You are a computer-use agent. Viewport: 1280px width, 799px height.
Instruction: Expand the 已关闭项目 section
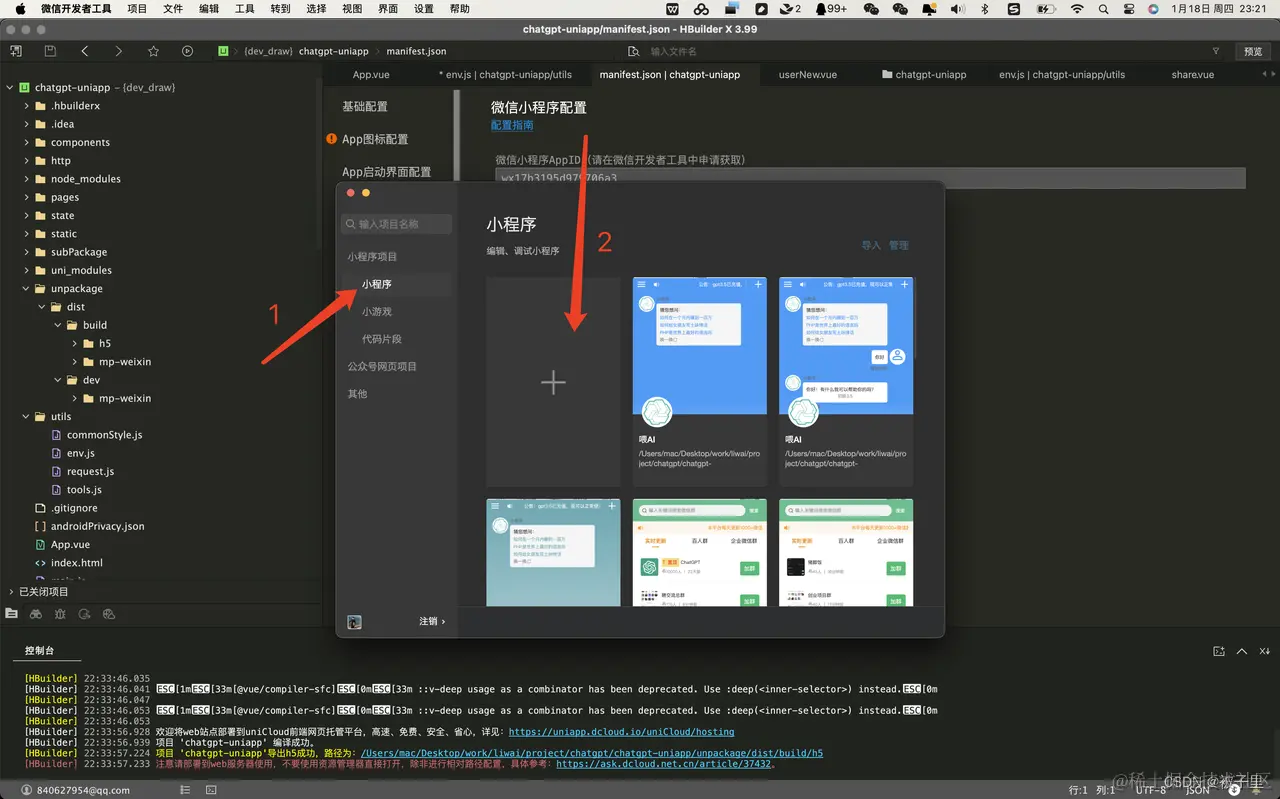coord(40,592)
